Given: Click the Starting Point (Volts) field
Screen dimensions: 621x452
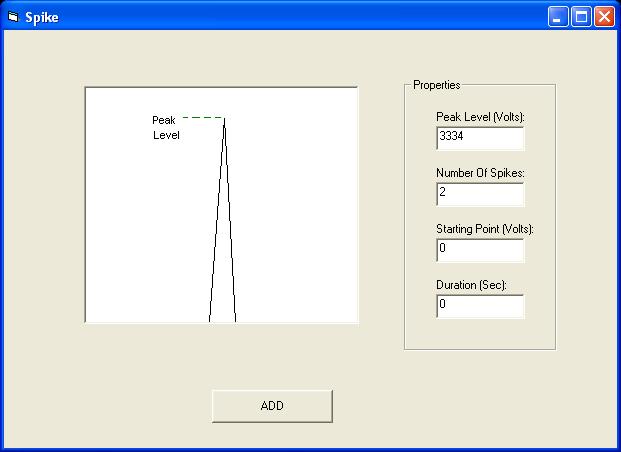Looking at the screenshot, I should (x=480, y=250).
